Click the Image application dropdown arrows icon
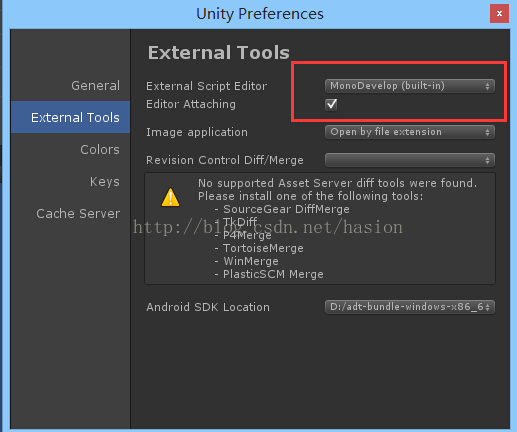Screen dimensions: 517x432 click(x=487, y=132)
